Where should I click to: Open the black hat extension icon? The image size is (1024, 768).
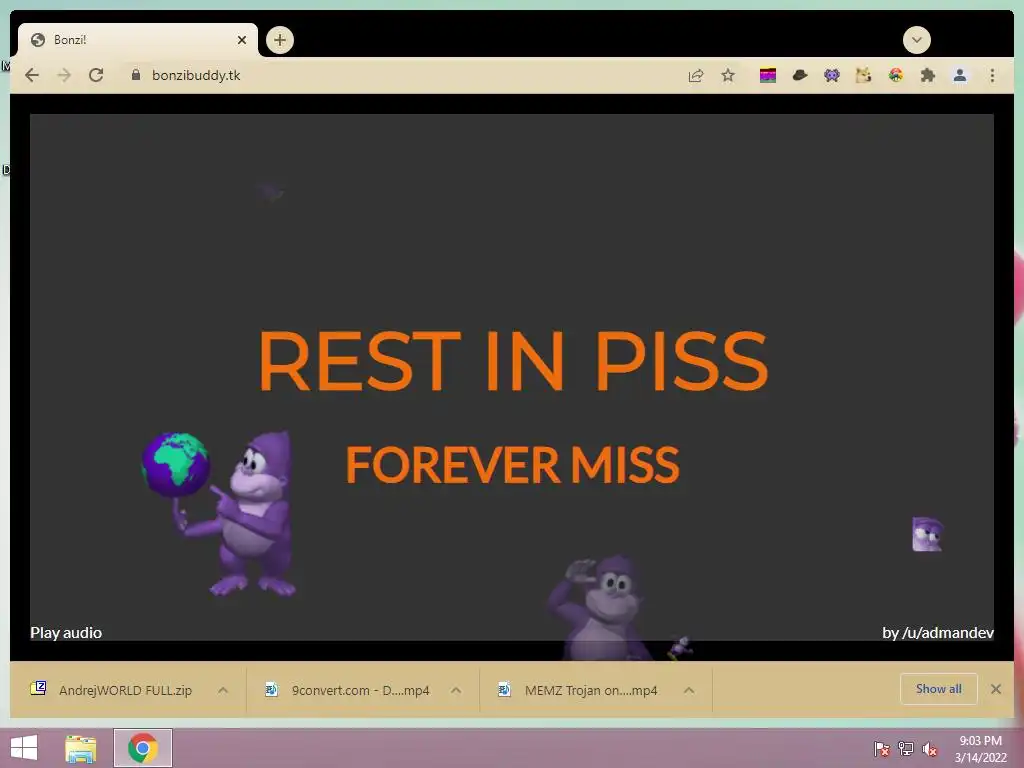pos(800,76)
